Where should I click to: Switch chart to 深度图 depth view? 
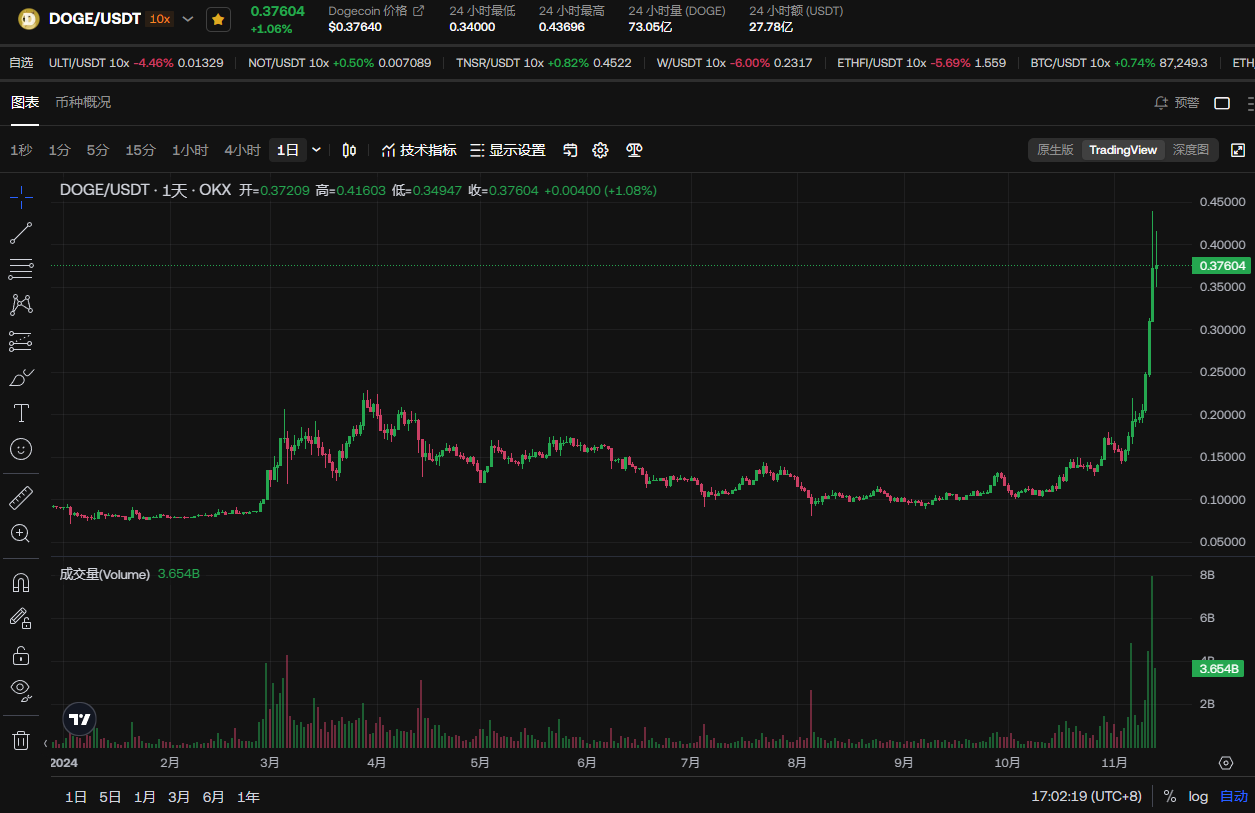(x=1191, y=150)
